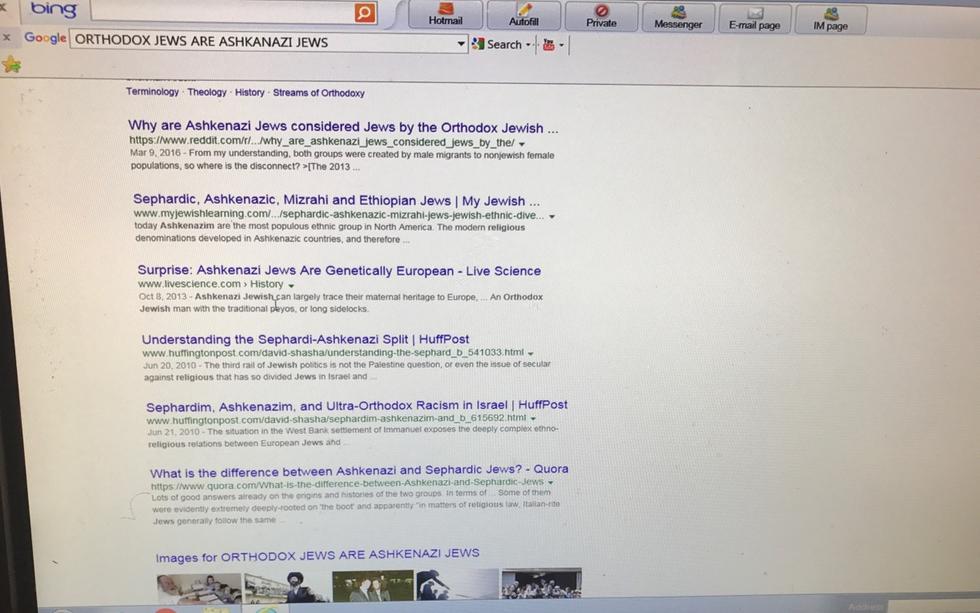Open the Terminology sitelink
Image resolution: width=980 pixels, height=613 pixels.
point(152,92)
